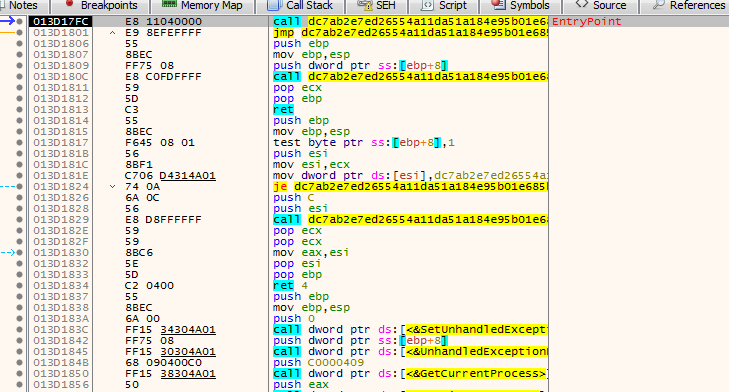Toggle breakpoint dot at address 013D1806
The width and height of the screenshot is (729, 392).
(x=19, y=43)
